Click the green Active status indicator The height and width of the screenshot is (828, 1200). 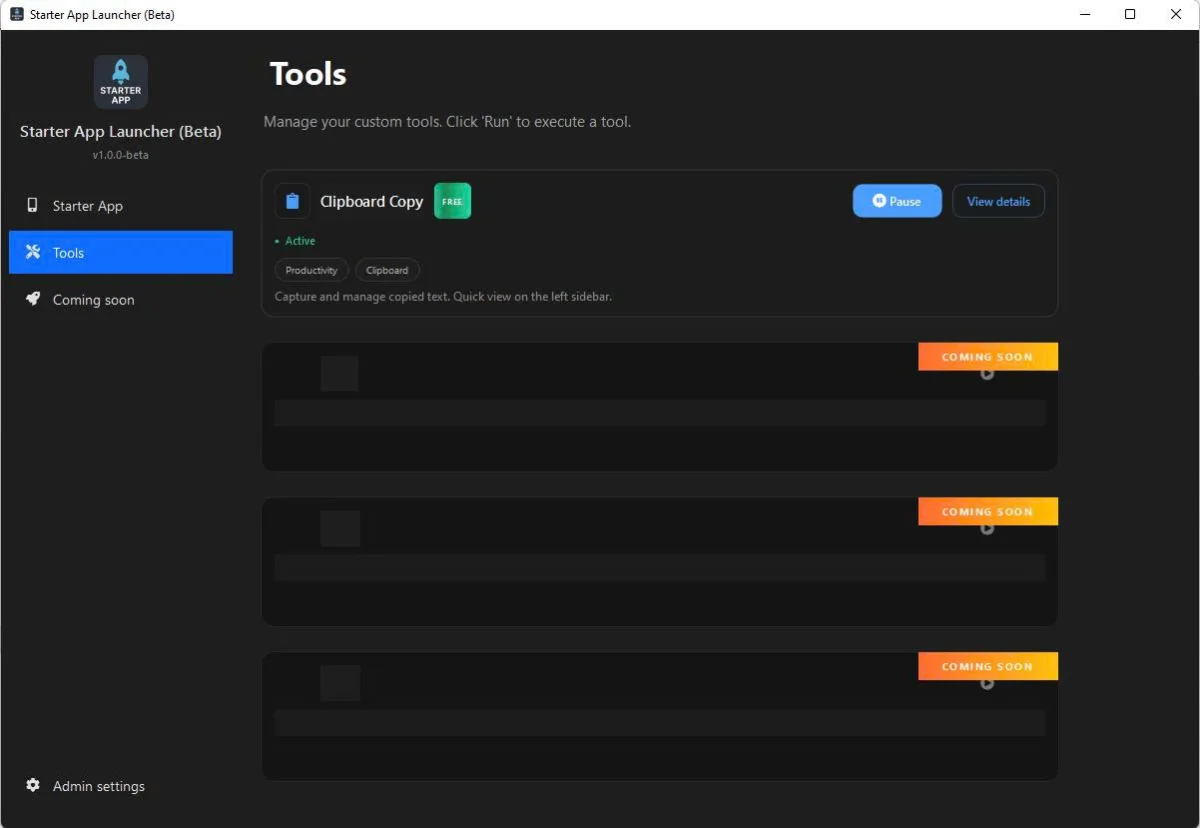click(x=294, y=241)
